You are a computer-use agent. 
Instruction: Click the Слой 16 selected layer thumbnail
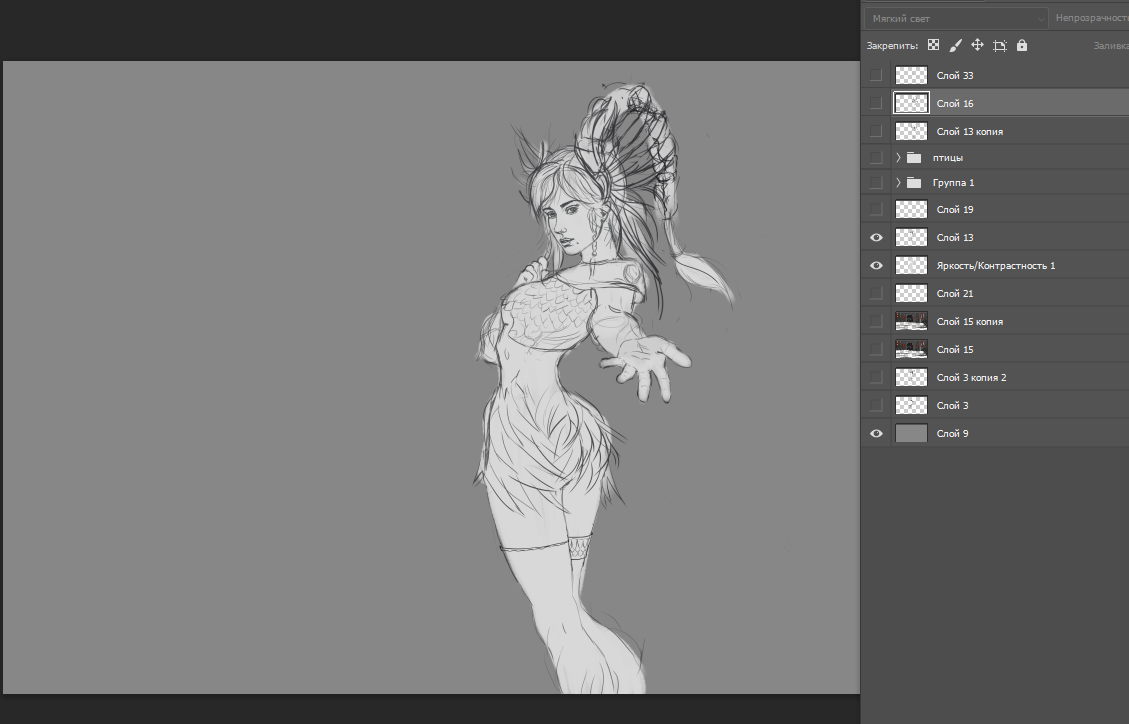[911, 103]
